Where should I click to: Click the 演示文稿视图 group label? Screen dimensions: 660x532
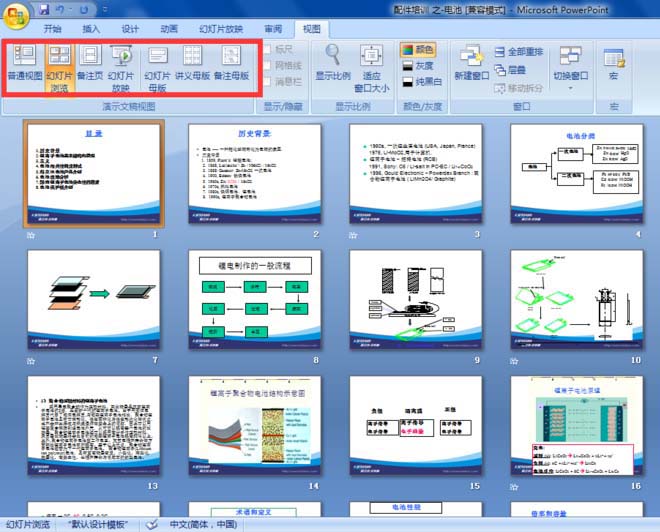click(x=129, y=106)
